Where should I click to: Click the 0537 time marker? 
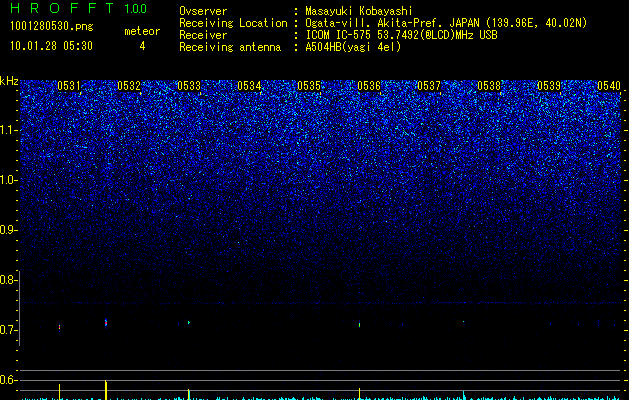click(x=429, y=86)
